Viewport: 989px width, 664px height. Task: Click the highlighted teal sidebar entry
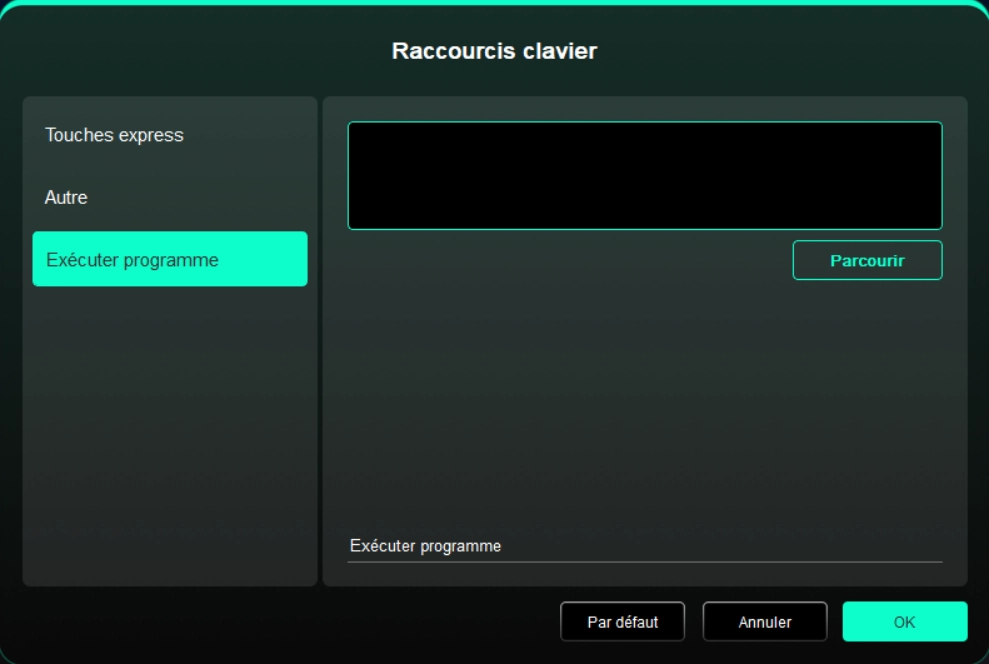coord(169,260)
